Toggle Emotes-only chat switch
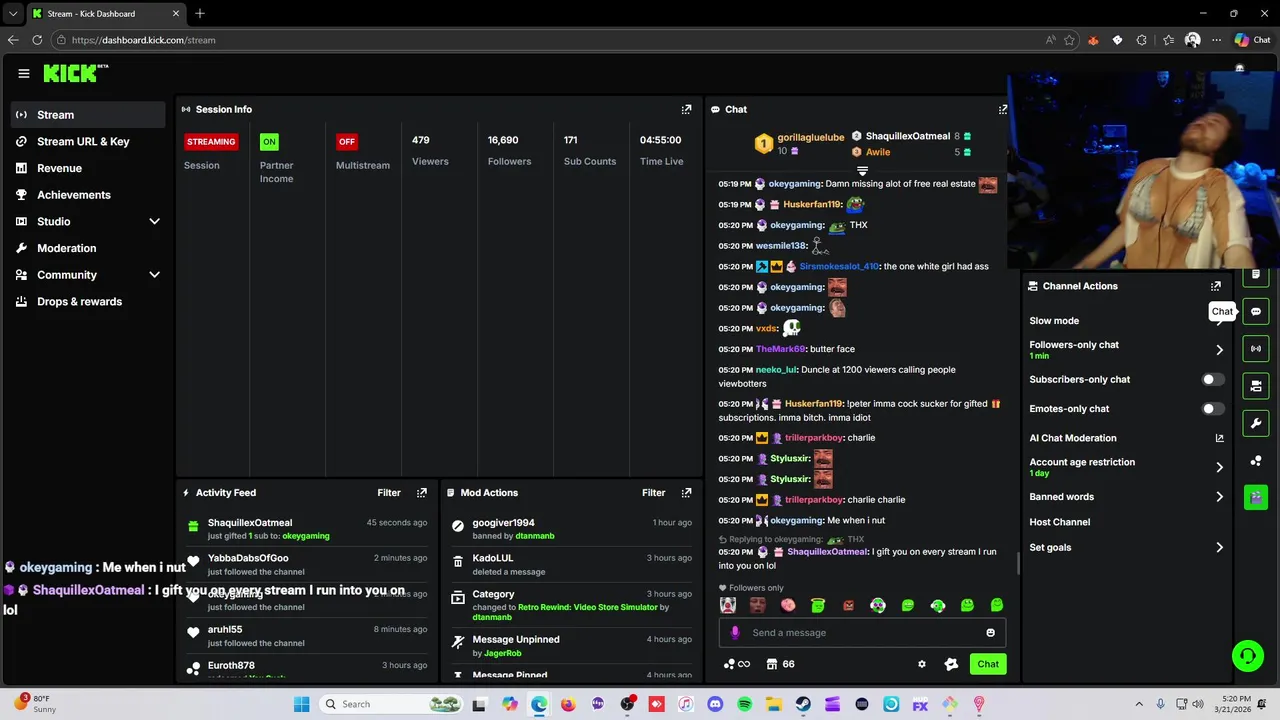Image resolution: width=1280 pixels, height=720 pixels. pyautogui.click(x=1212, y=409)
